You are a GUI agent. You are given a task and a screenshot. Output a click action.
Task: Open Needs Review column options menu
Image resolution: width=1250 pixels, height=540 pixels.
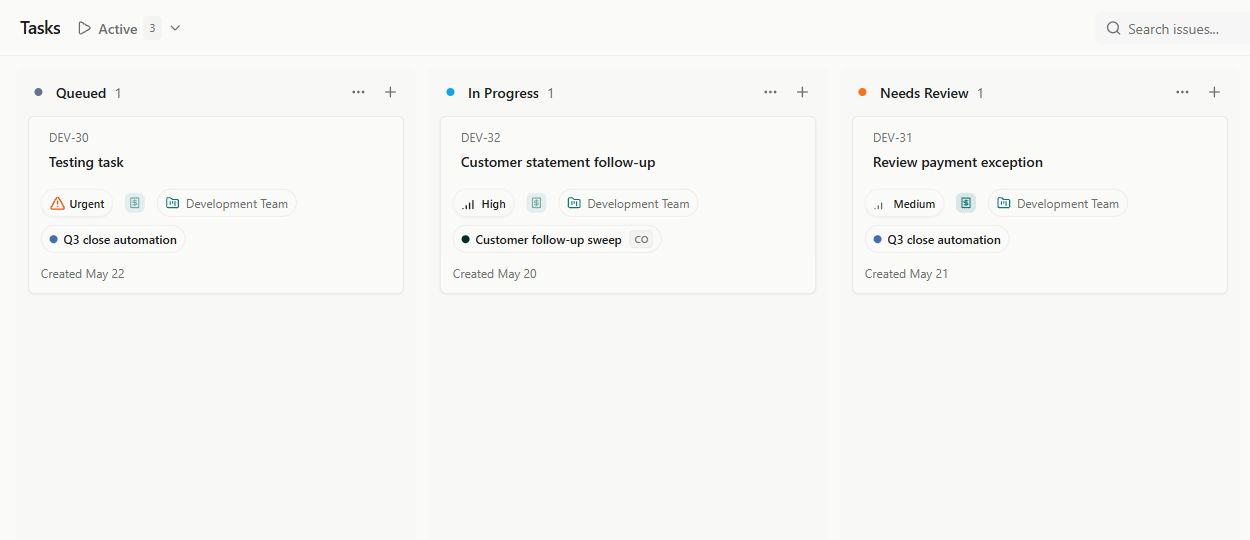[x=1182, y=92]
